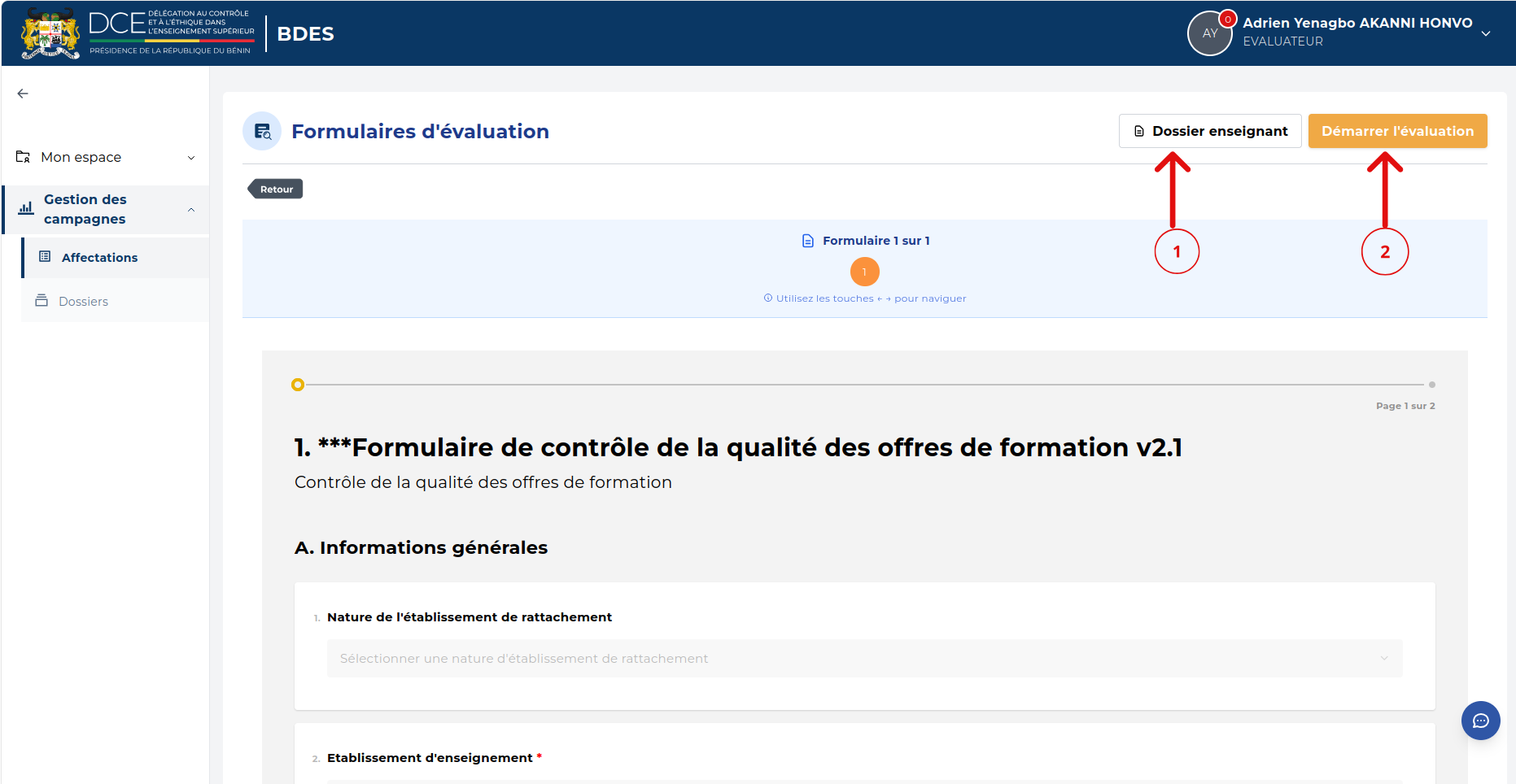The height and width of the screenshot is (784, 1516).
Task: Select the orange step 1 form indicator
Action: [864, 272]
